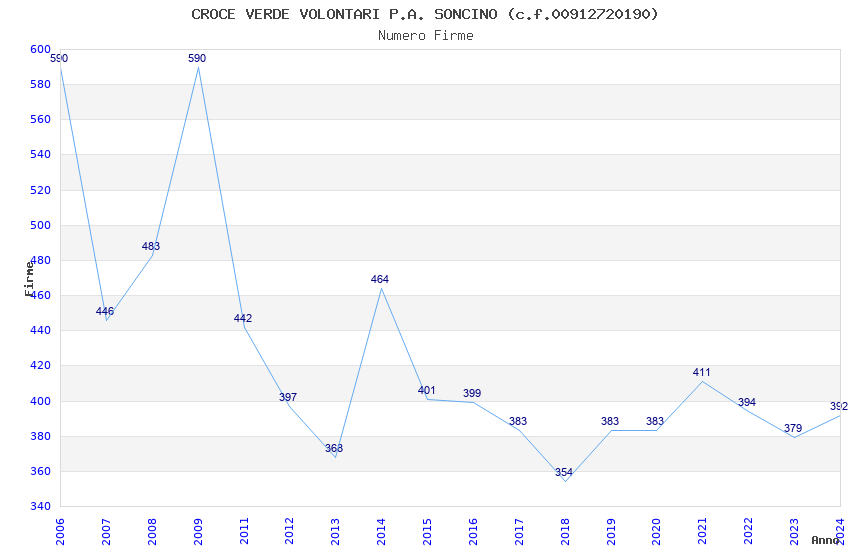Click the 520 tick on the y-axis
Image resolution: width=850 pixels, height=550 pixels.
[40, 190]
